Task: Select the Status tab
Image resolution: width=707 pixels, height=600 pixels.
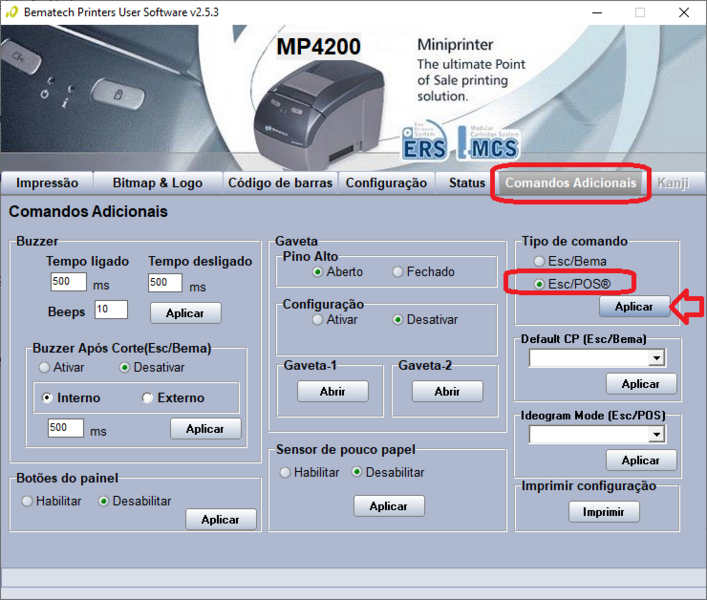Action: [467, 183]
